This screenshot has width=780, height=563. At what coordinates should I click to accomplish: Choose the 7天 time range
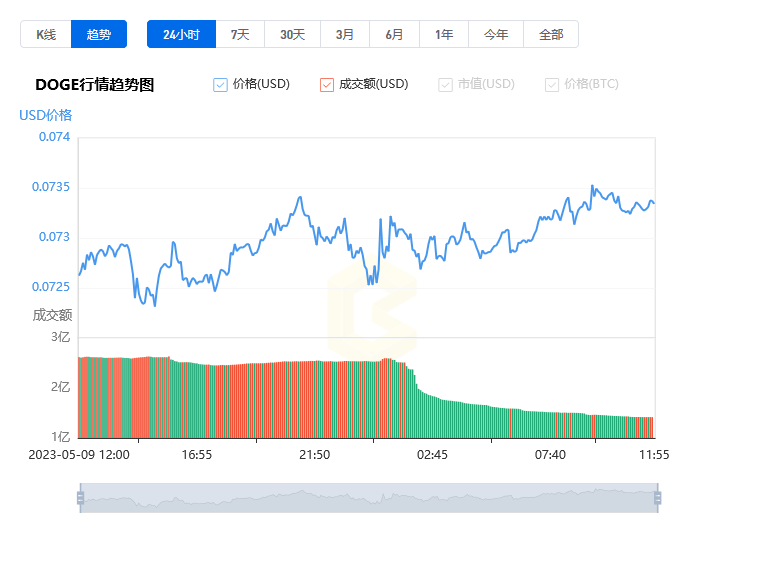[240, 34]
